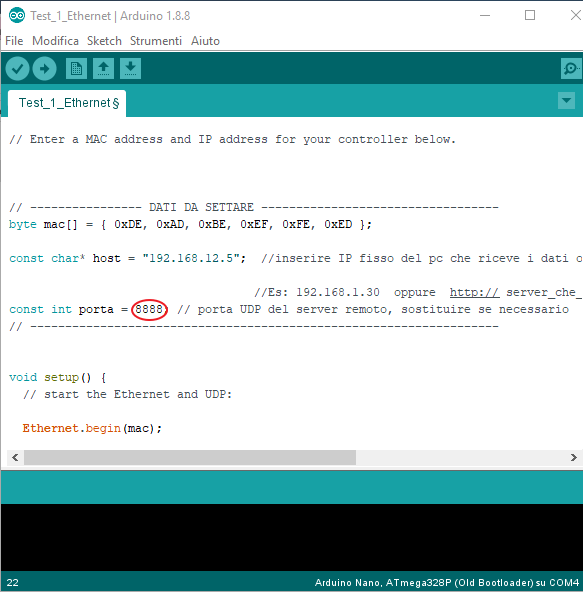Image resolution: width=583 pixels, height=592 pixels.
Task: Minimize the Arduino window
Action: pos(485,15)
